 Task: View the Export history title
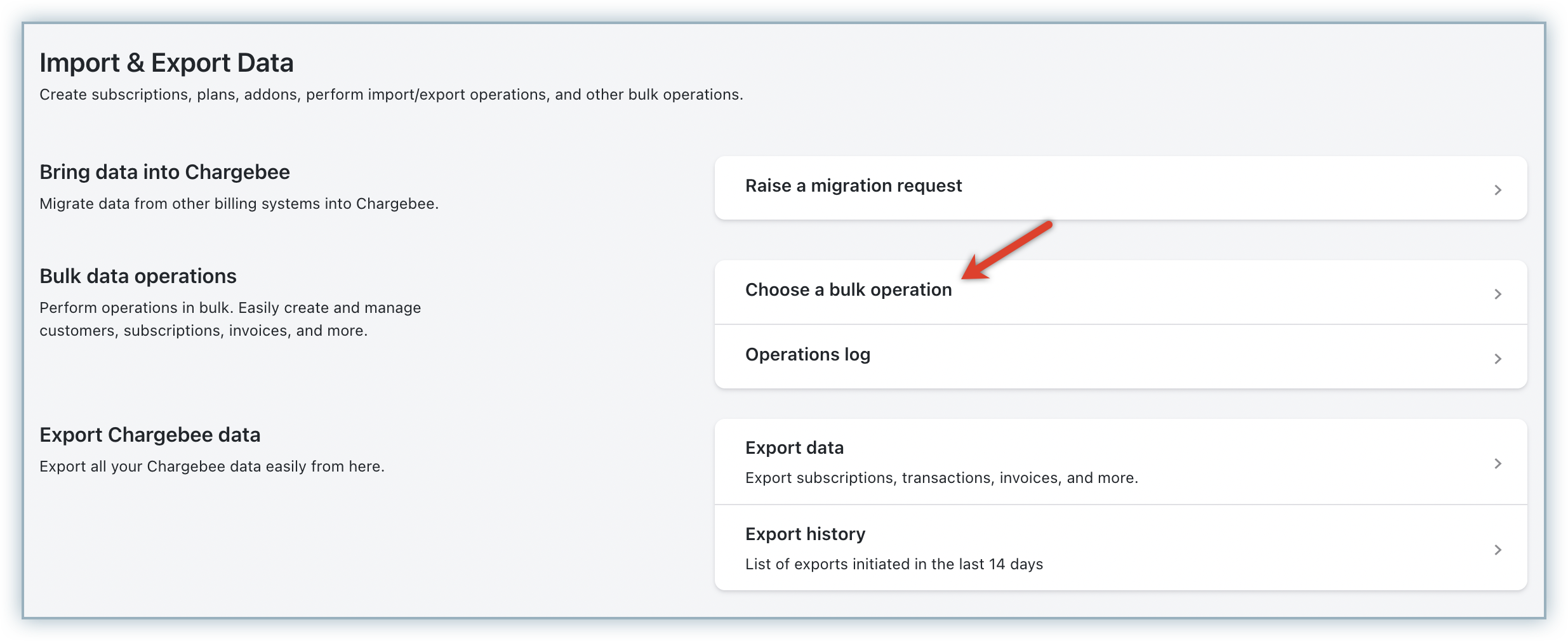[805, 534]
